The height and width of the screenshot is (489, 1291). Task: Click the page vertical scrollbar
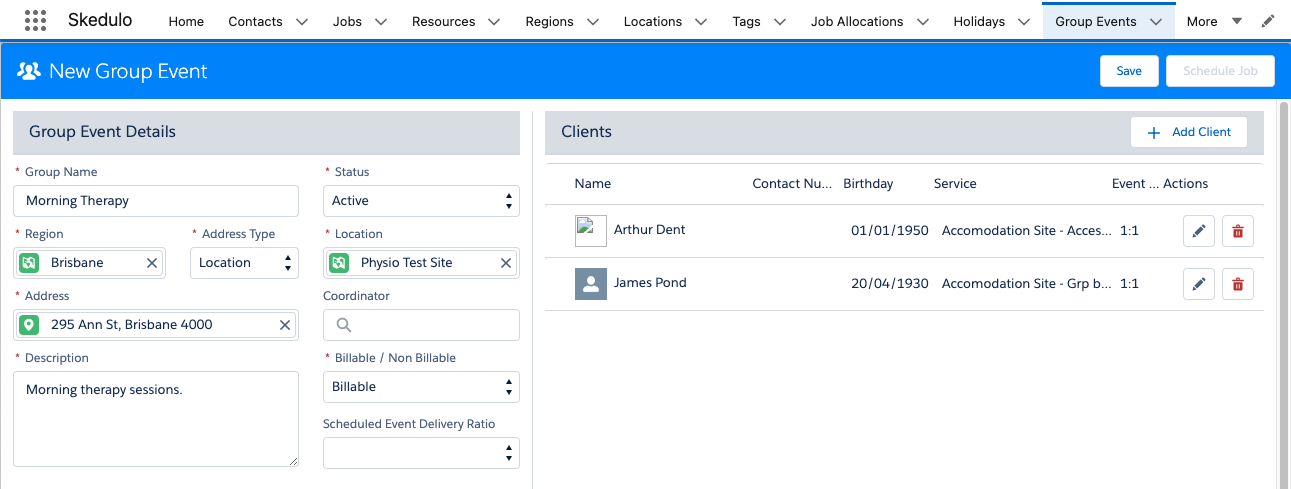coord(1283,295)
